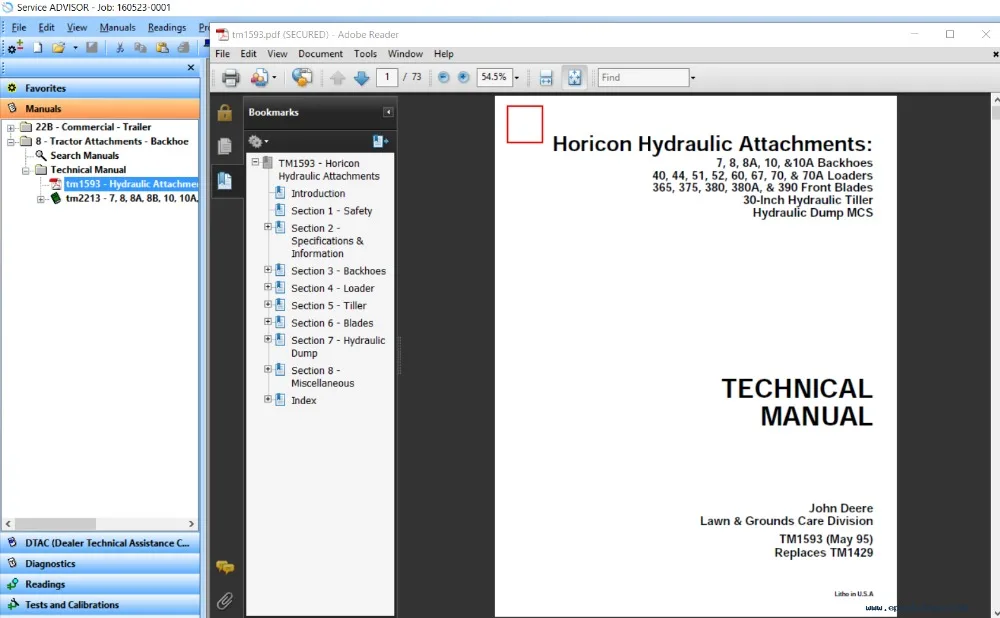Toggle the Fit Page view button

tap(575, 78)
